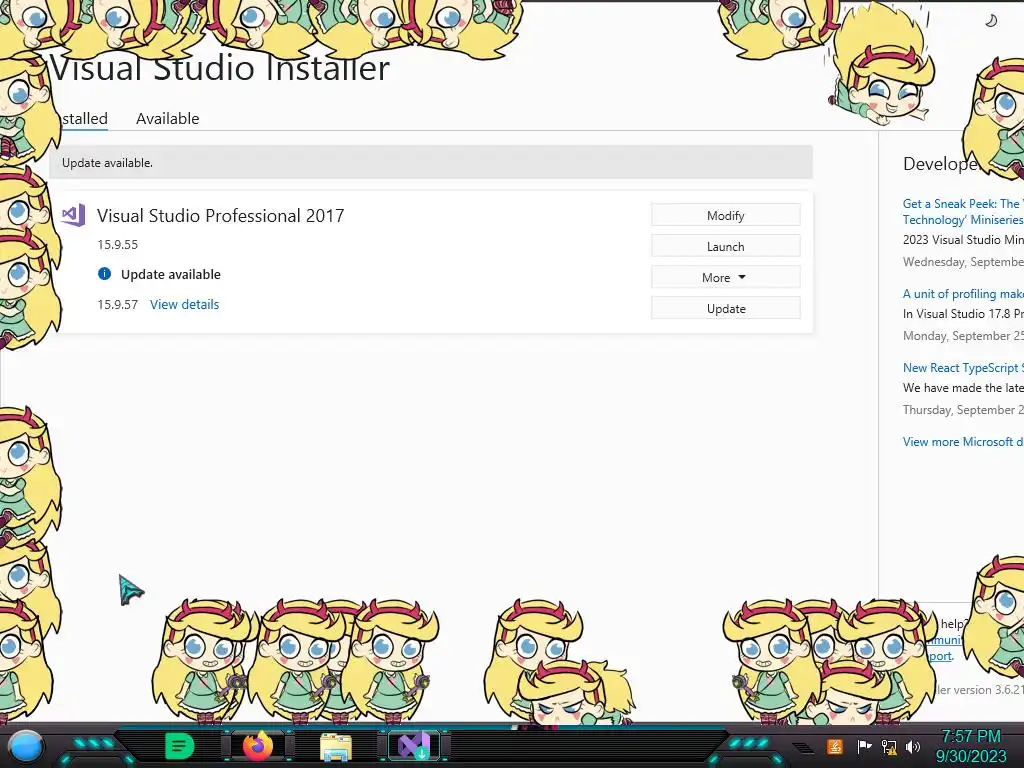Screen dimensions: 1024x768
Task: Open the 'New React TypeScript' news link
Action: (963, 368)
